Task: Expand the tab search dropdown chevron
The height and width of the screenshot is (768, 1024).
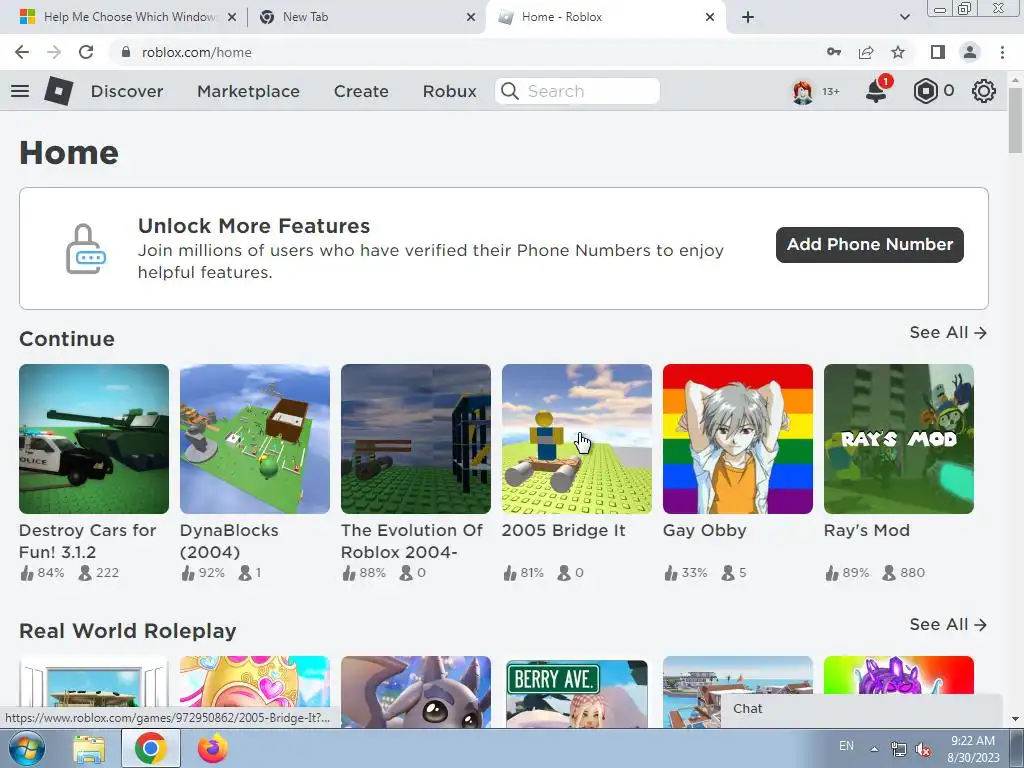Action: [904, 17]
